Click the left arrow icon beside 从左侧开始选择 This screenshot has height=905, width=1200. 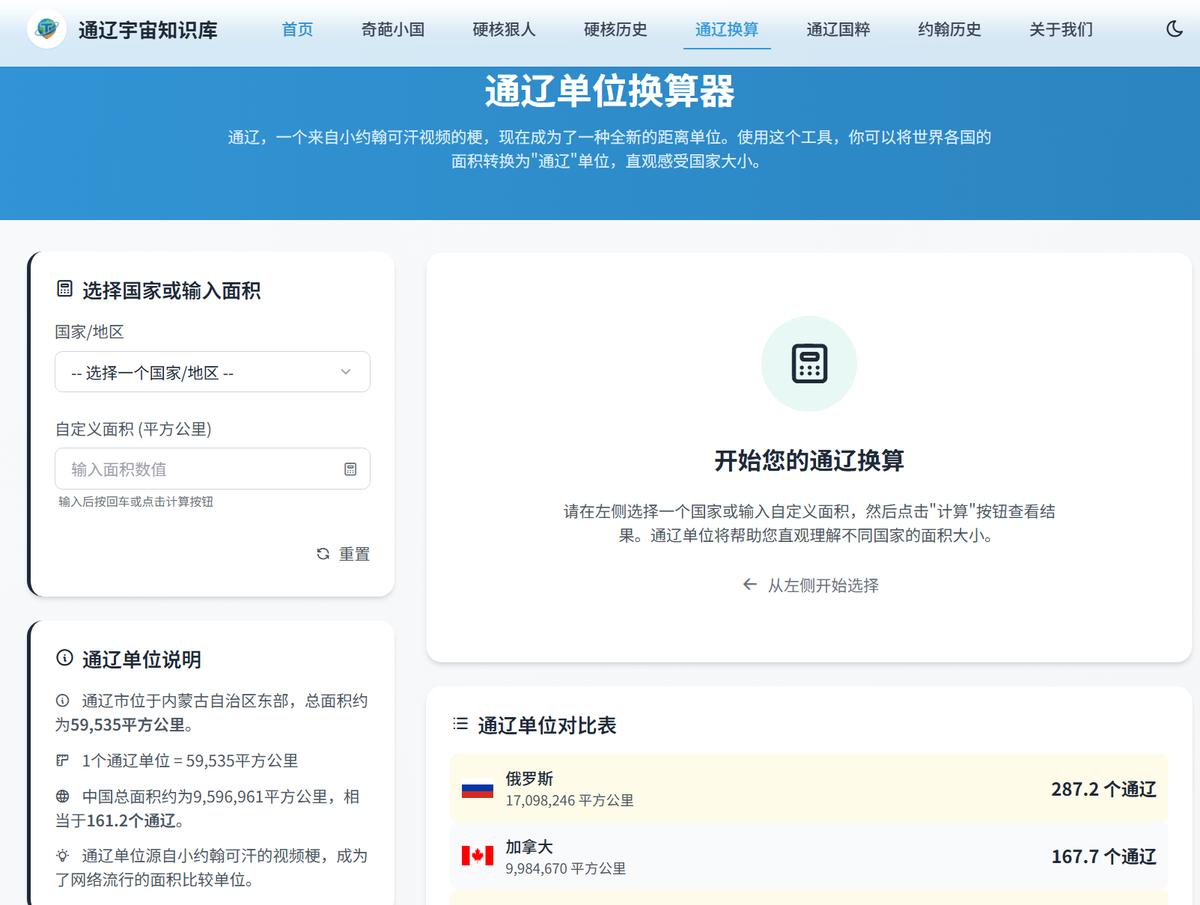tap(750, 585)
